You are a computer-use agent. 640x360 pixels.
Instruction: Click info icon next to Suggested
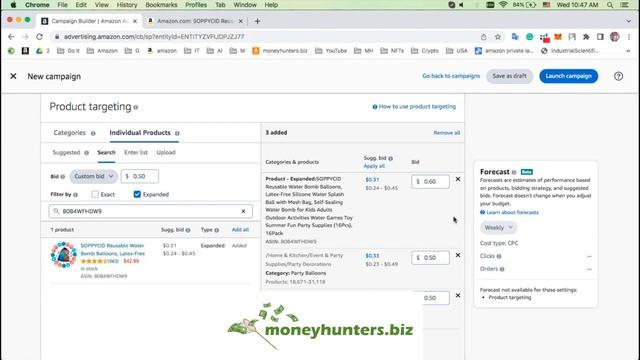coord(87,153)
